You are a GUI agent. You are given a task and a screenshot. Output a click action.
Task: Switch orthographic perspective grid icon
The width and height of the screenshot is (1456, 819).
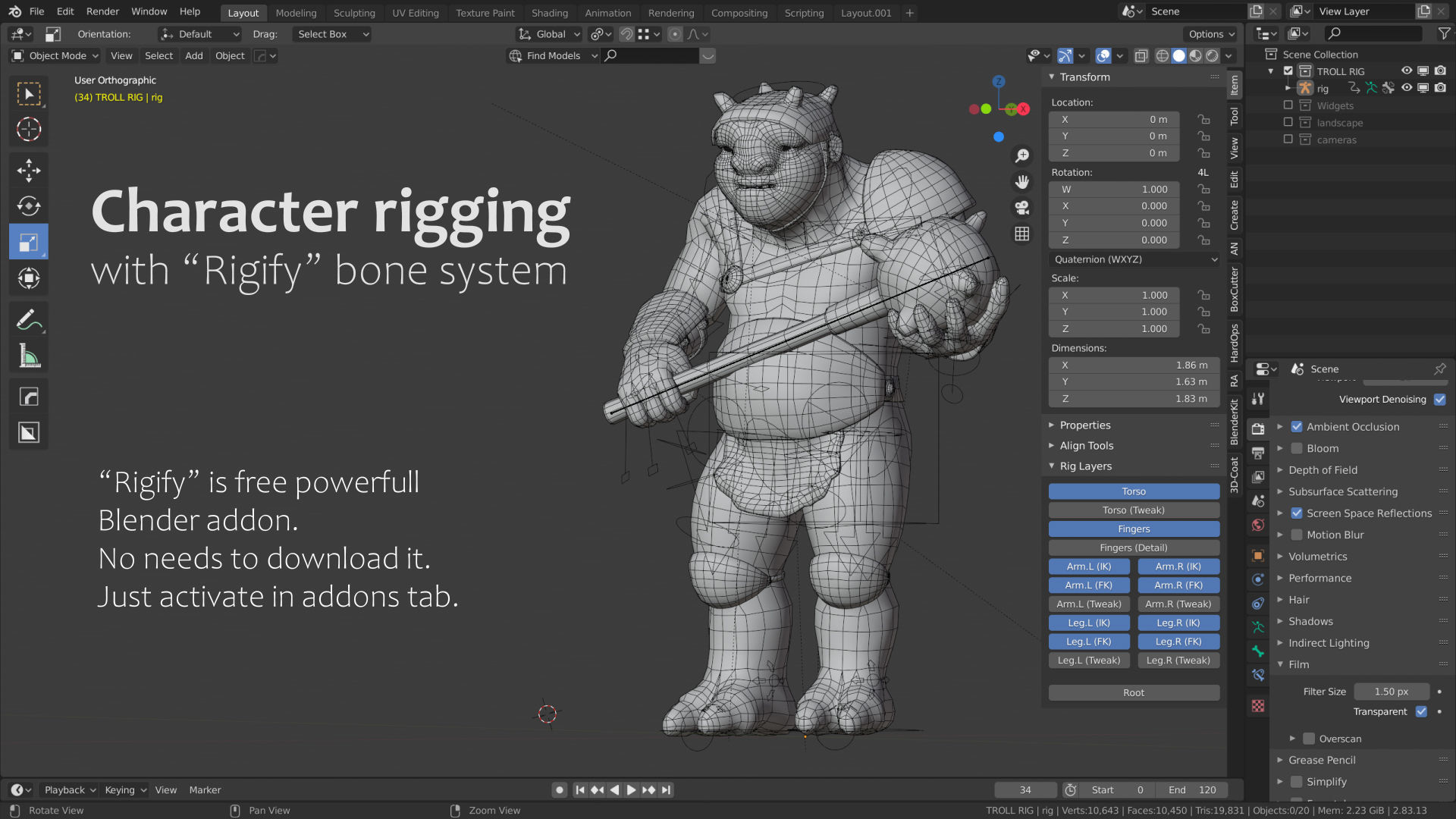(1022, 234)
